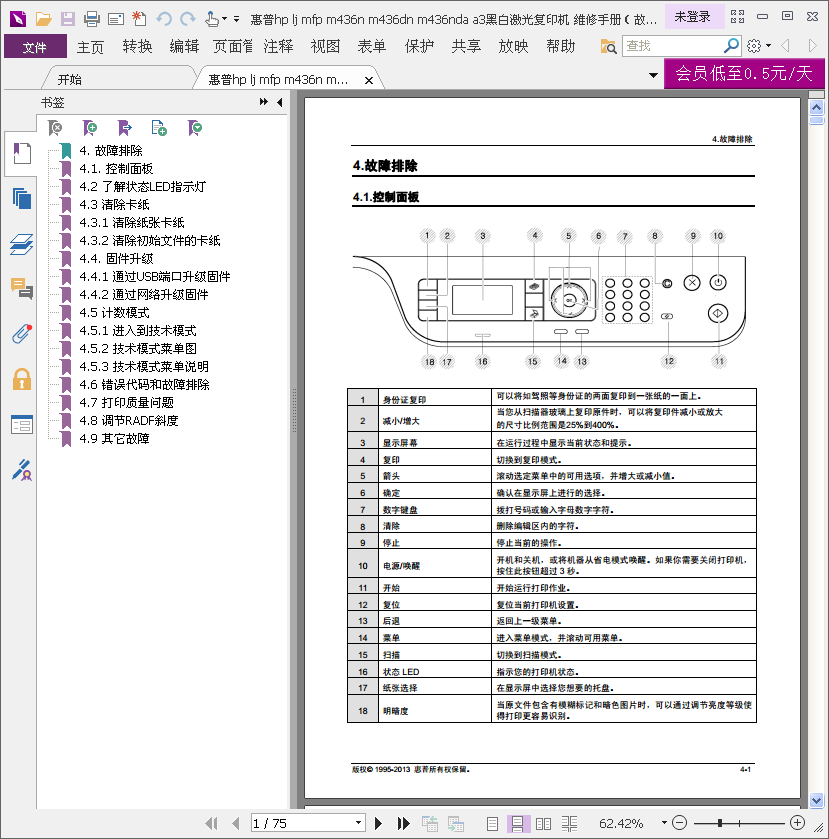Expand the bookmark panel options arrows
The width and height of the screenshot is (829, 839).
(264, 102)
